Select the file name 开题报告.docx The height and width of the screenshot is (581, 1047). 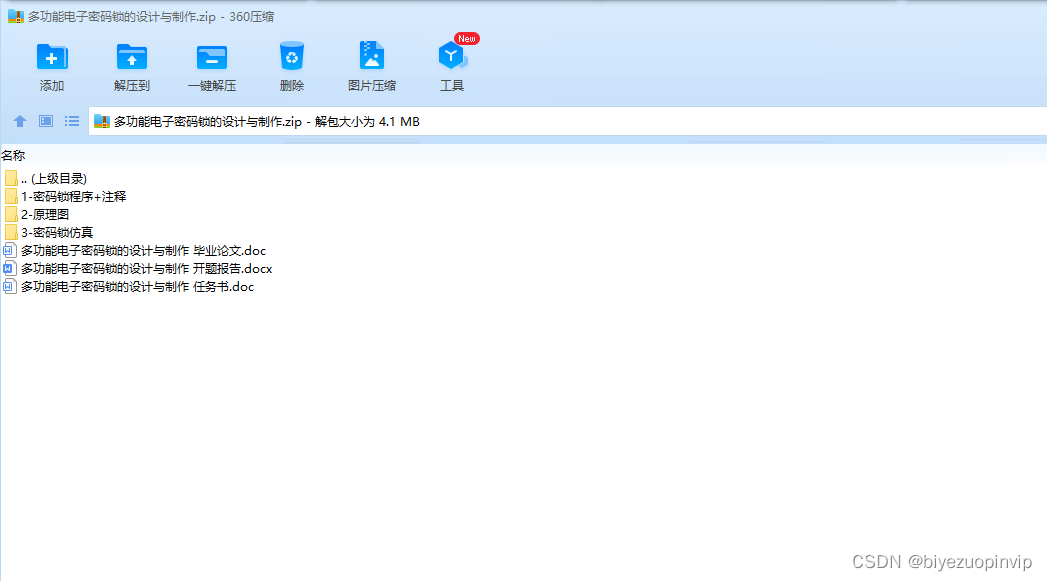(x=146, y=268)
